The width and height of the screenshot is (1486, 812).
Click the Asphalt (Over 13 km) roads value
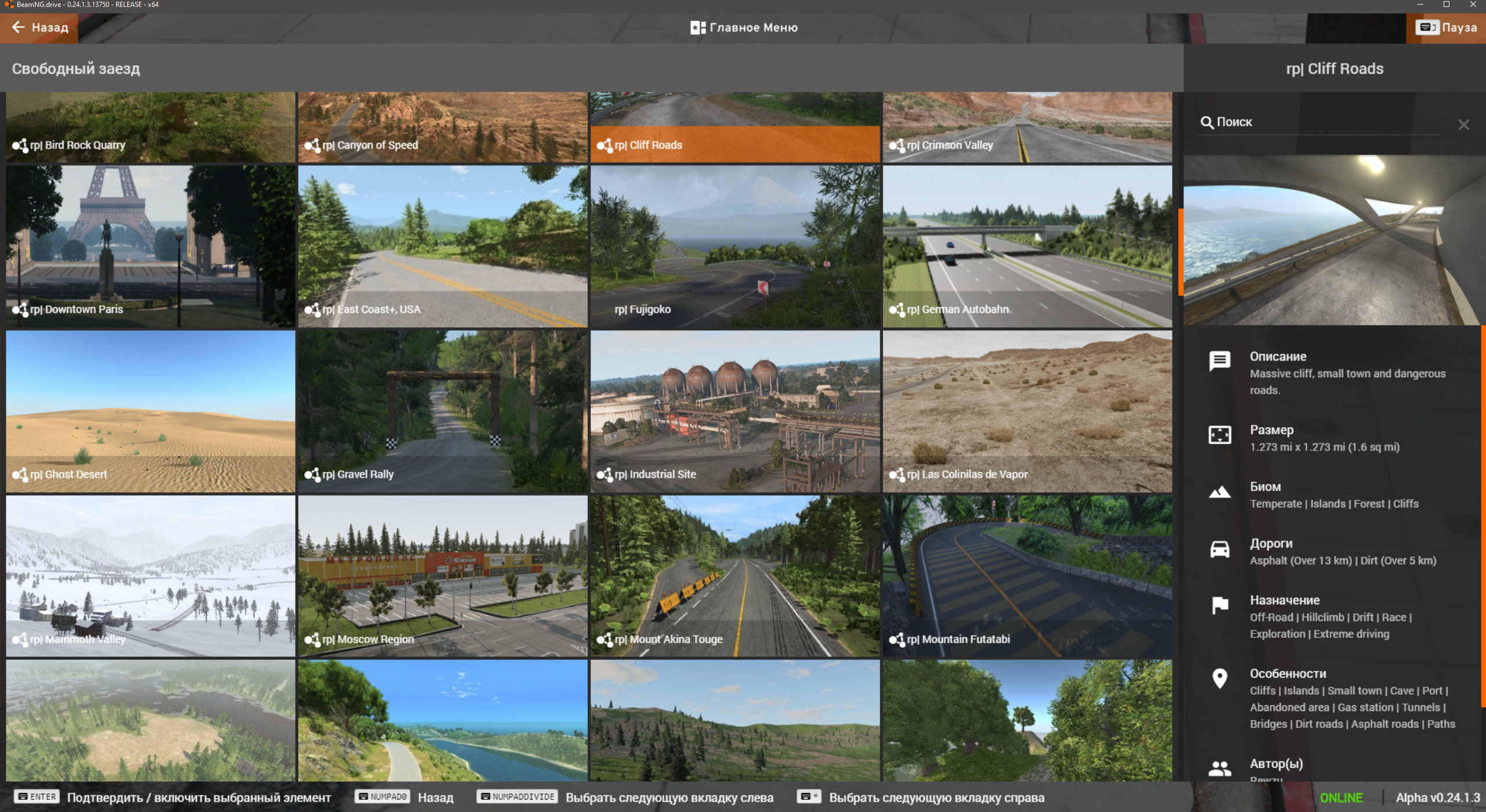(x=1343, y=561)
